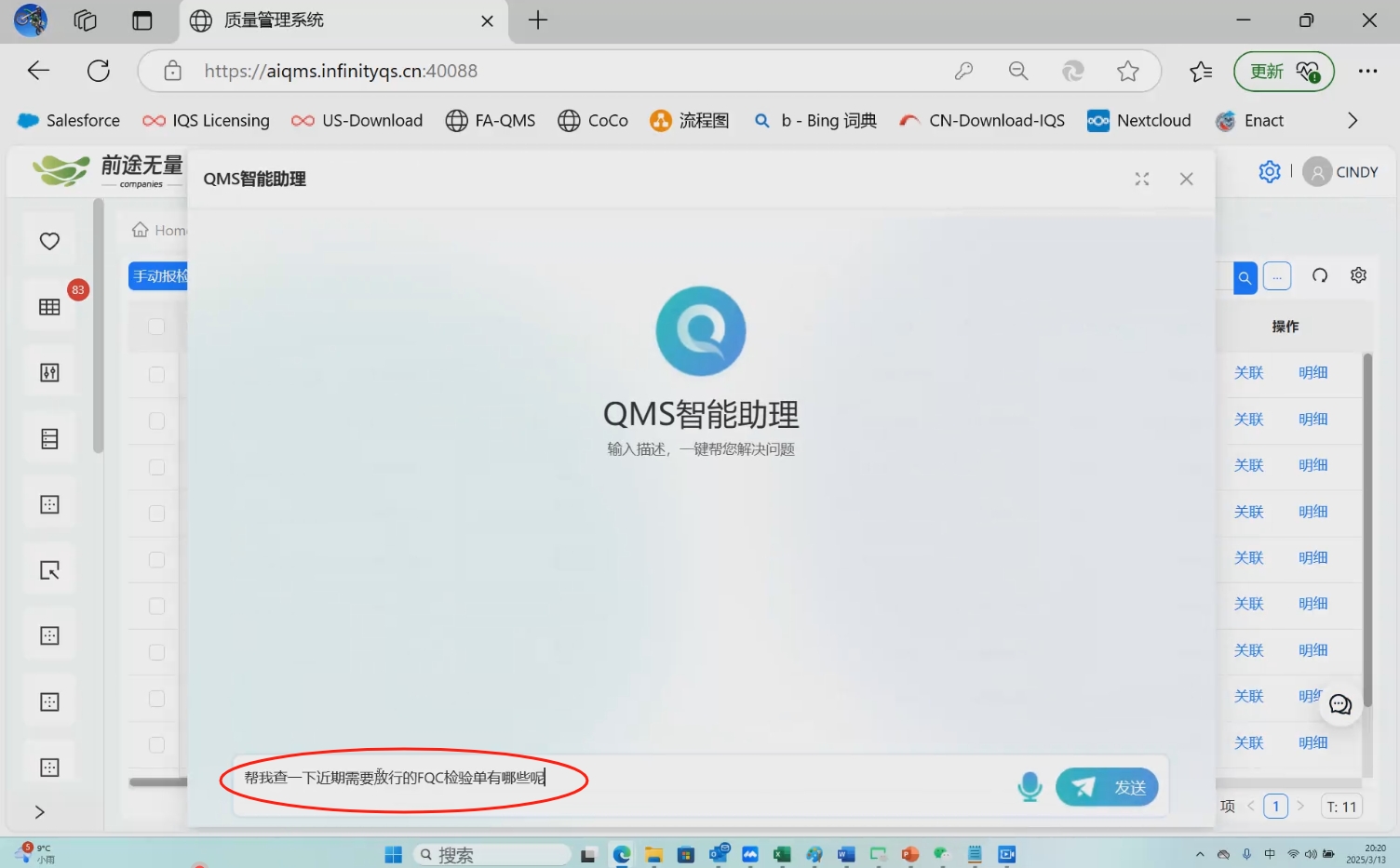Select the microphone icon in the assistant input
Viewport: 1400px width, 868px height.
coord(1030,786)
